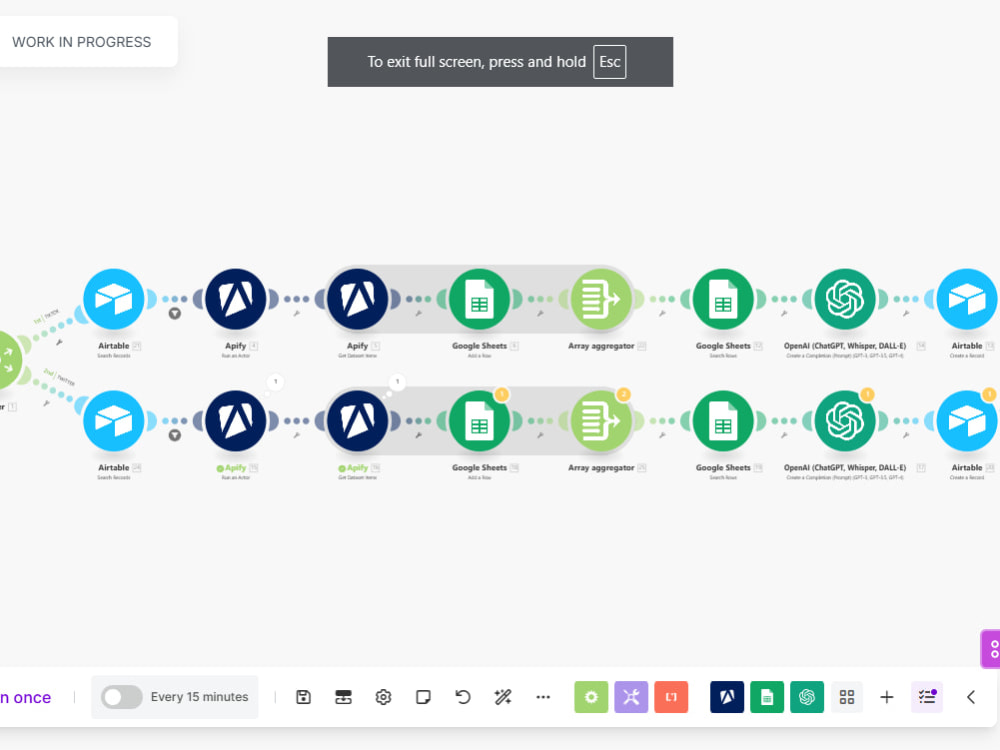Click the upper-route OpenAI (ChatGPT, Whisper, DALL-E) label
1000x750 pixels.
click(844, 346)
